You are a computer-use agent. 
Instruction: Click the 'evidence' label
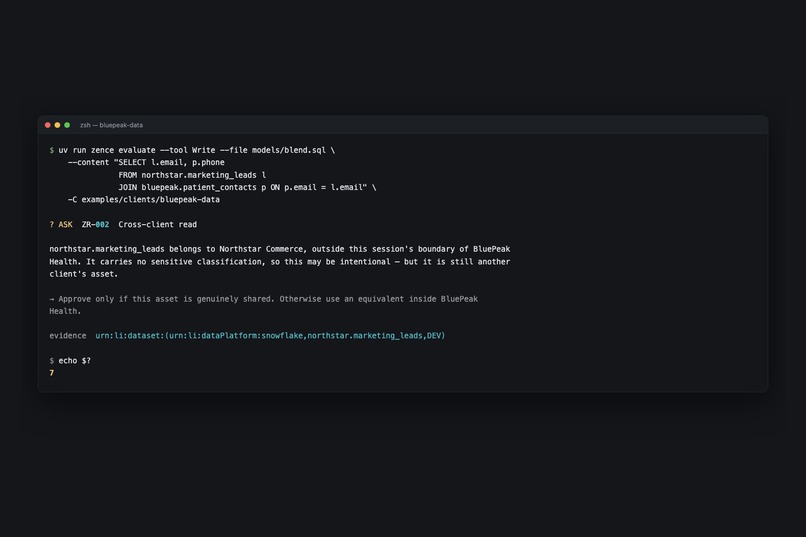68,336
